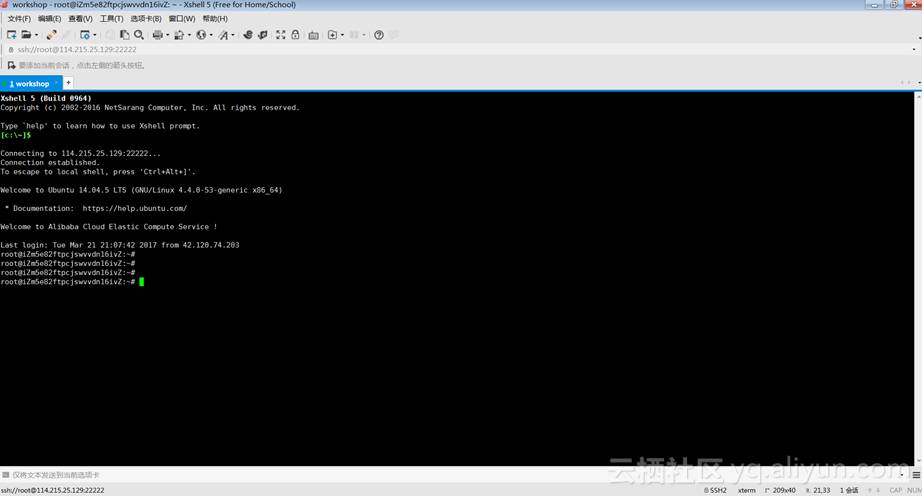The image size is (922, 496).
Task: Expand the Encoding globe dropdown arrow
Action: [x=211, y=35]
